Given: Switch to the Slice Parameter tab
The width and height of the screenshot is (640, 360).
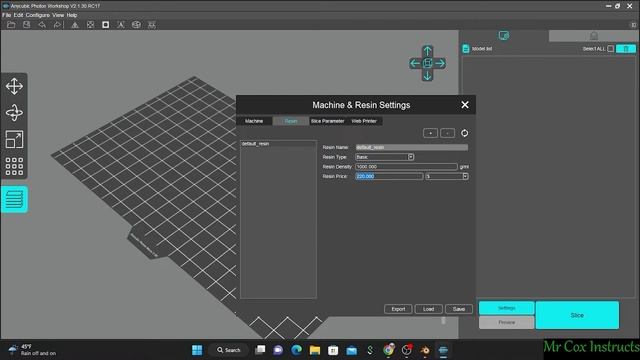Looking at the screenshot, I should (327, 121).
